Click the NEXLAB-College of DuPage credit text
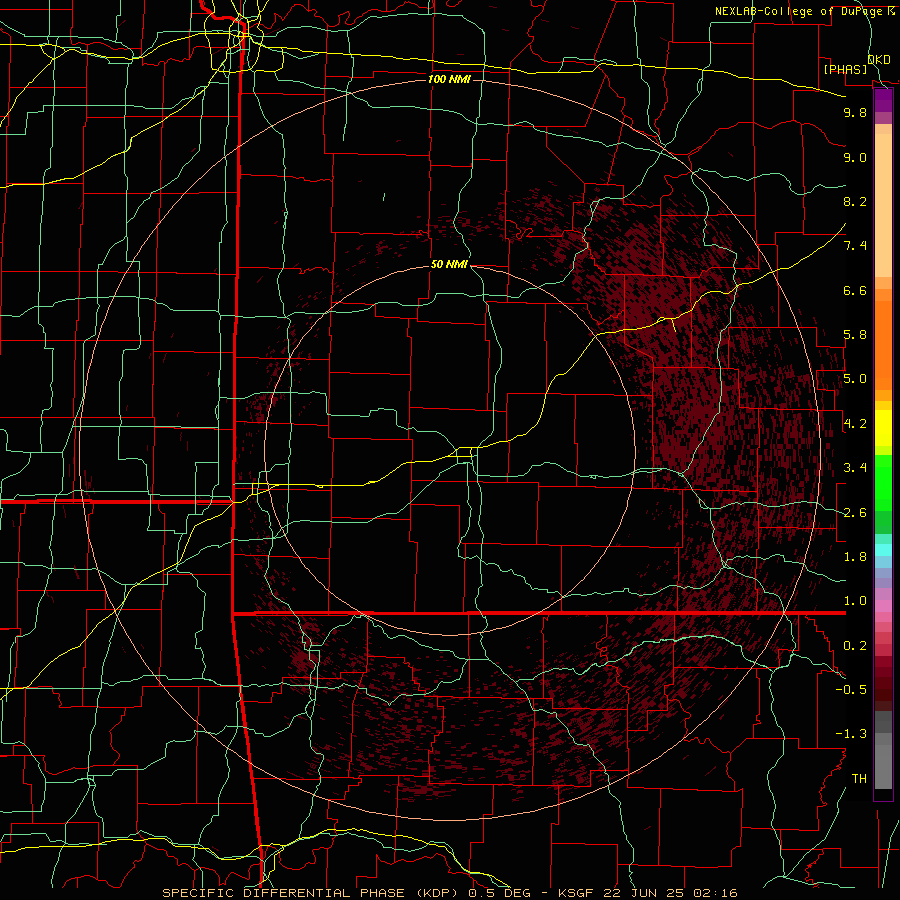This screenshot has height=900, width=900. 800,11
